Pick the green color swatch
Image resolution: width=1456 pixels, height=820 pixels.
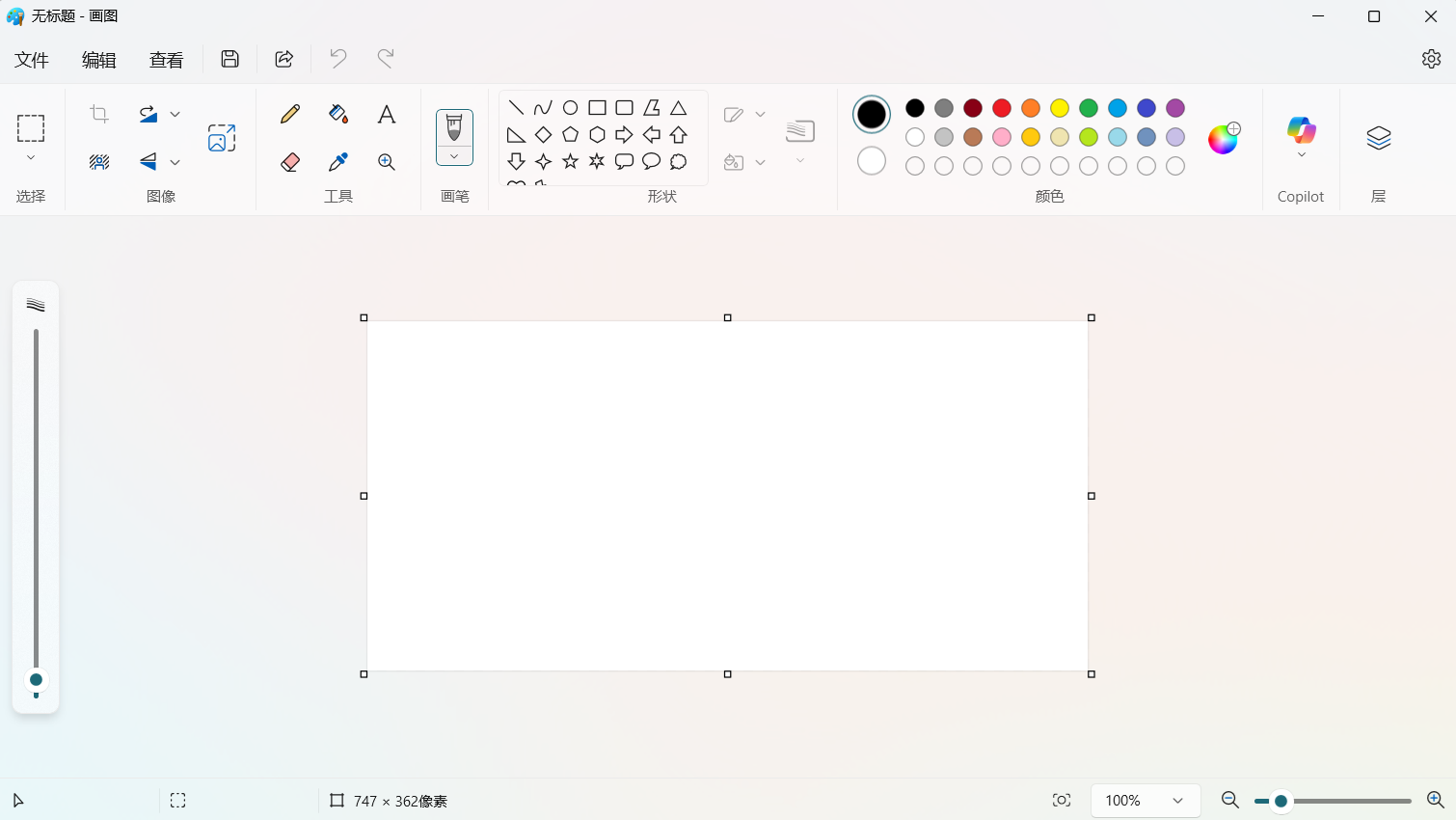tap(1089, 108)
